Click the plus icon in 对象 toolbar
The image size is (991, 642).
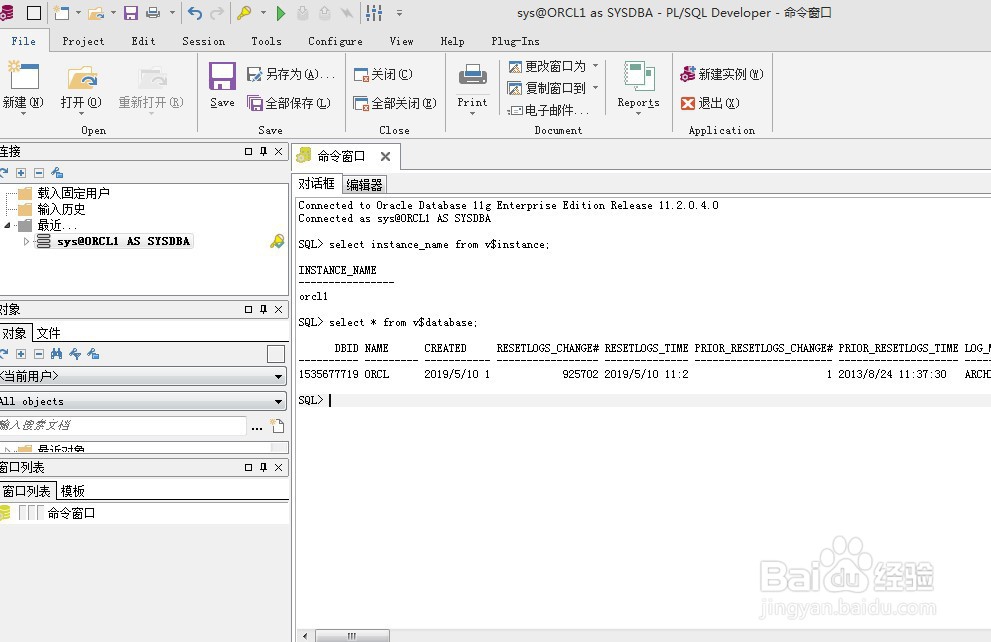tap(21, 354)
